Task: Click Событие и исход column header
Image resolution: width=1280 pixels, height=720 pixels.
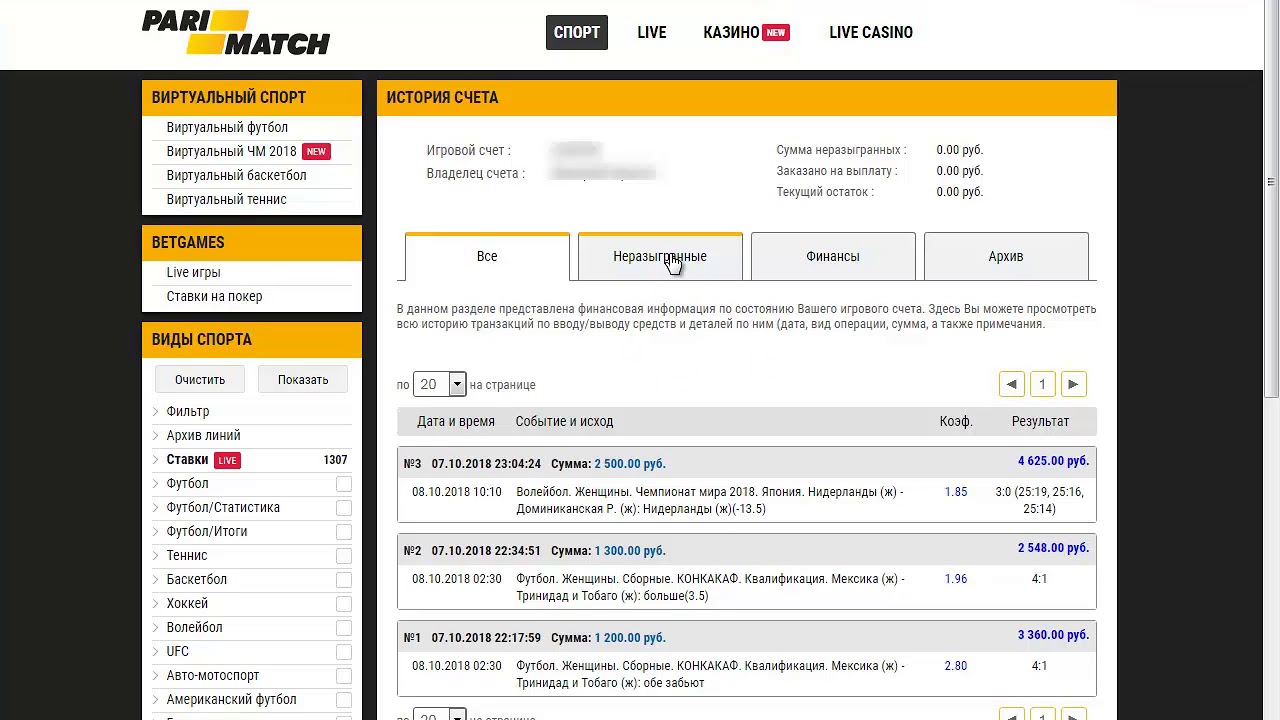Action: click(564, 421)
